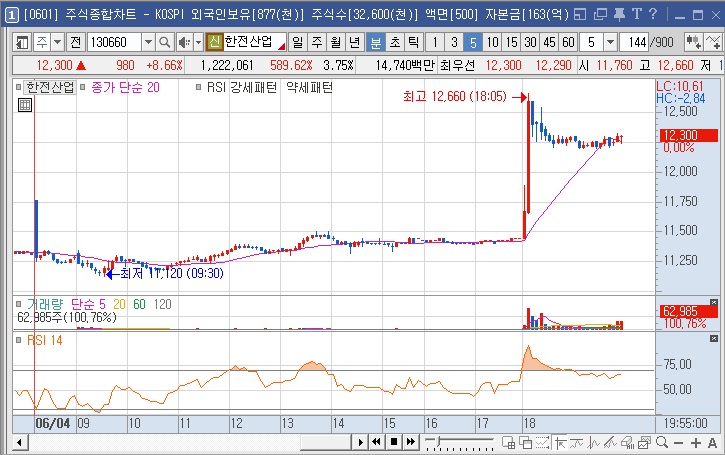Click the chart save/copy icon

click(644, 443)
